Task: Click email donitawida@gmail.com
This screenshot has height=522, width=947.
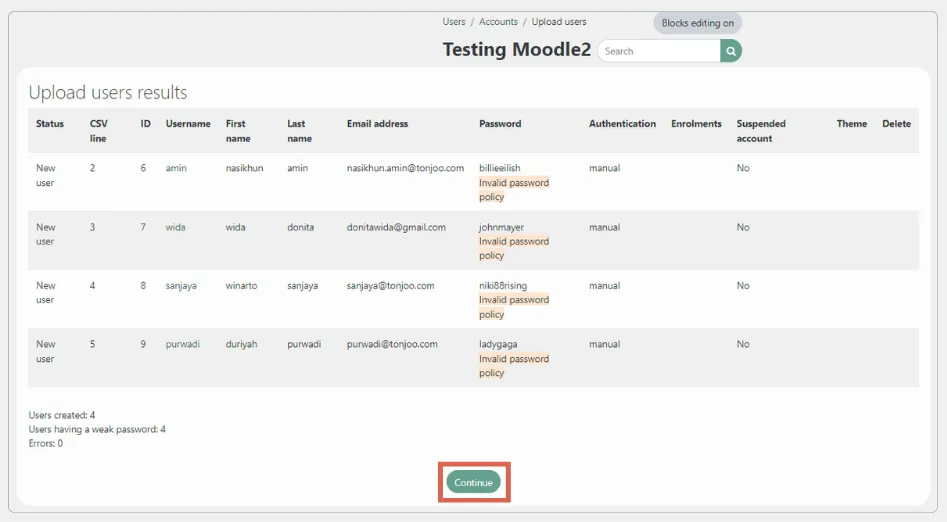Action: (x=396, y=227)
